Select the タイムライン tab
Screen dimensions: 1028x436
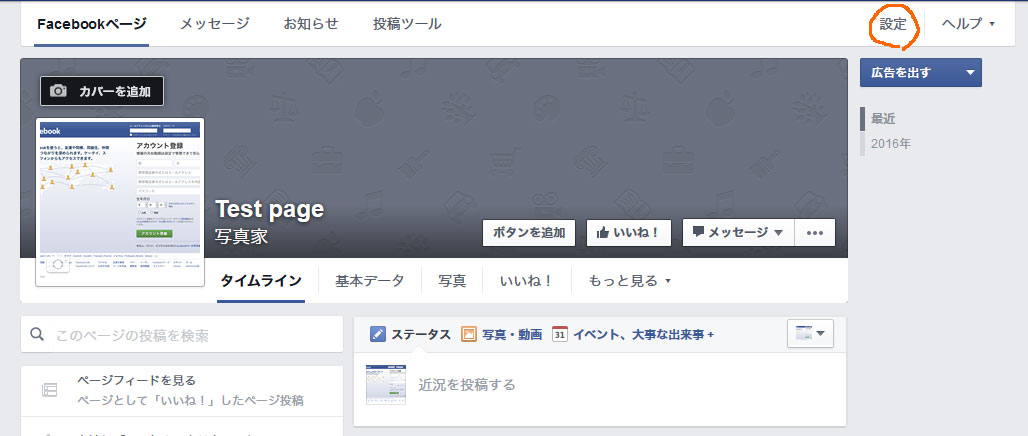point(261,281)
